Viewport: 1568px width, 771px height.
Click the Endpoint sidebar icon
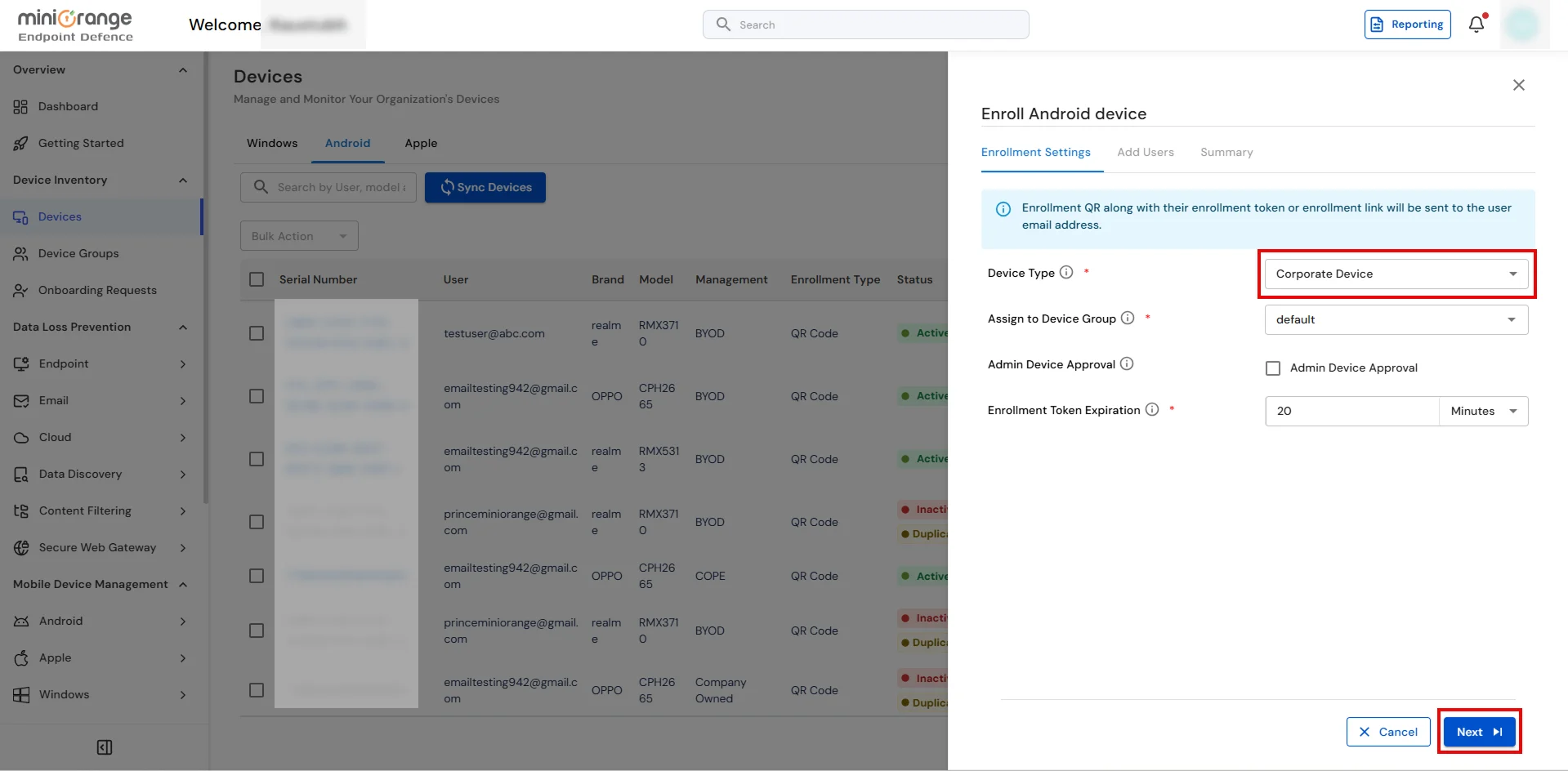click(x=21, y=364)
